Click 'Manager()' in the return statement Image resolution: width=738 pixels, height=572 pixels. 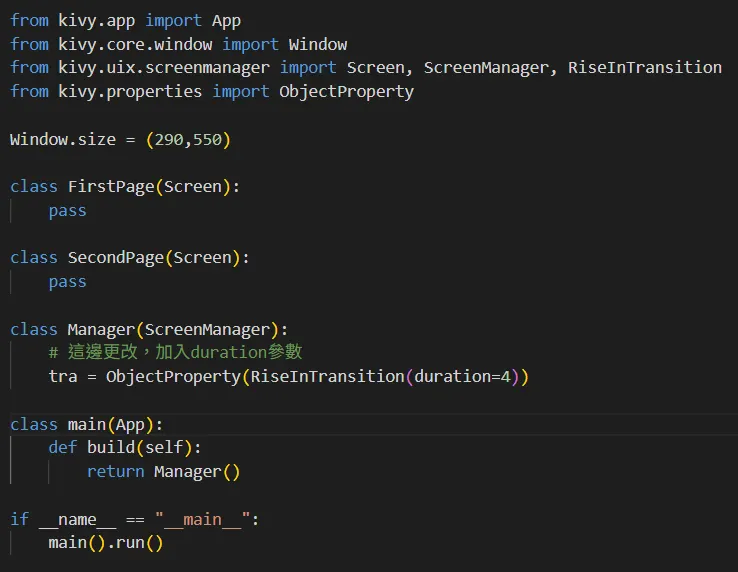coord(197,472)
